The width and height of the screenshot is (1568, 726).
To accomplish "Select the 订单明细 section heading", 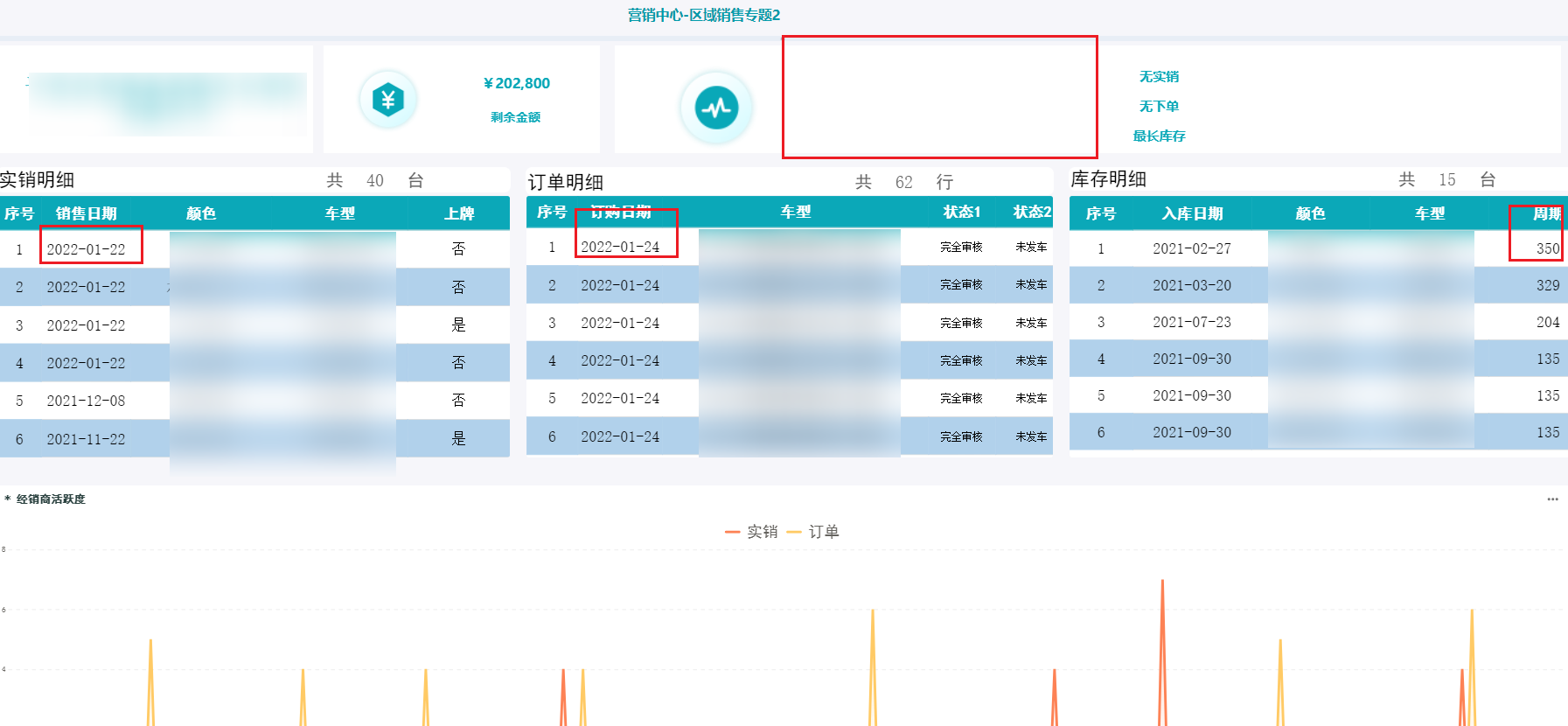I will pyautogui.click(x=566, y=182).
